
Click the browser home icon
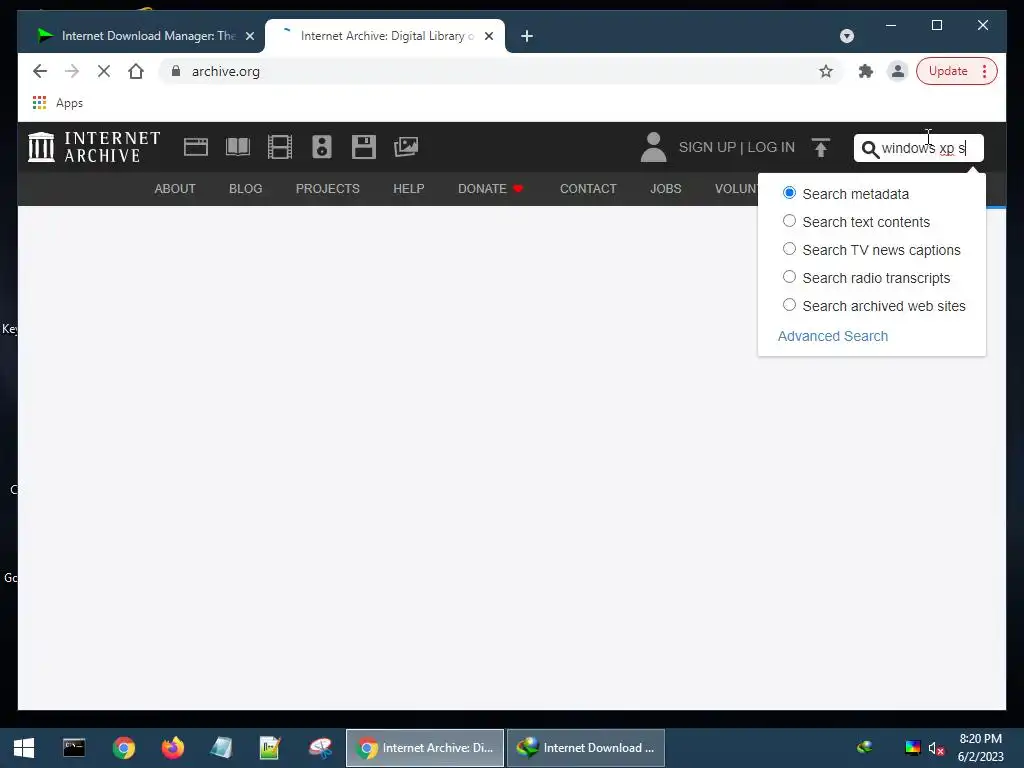[136, 71]
